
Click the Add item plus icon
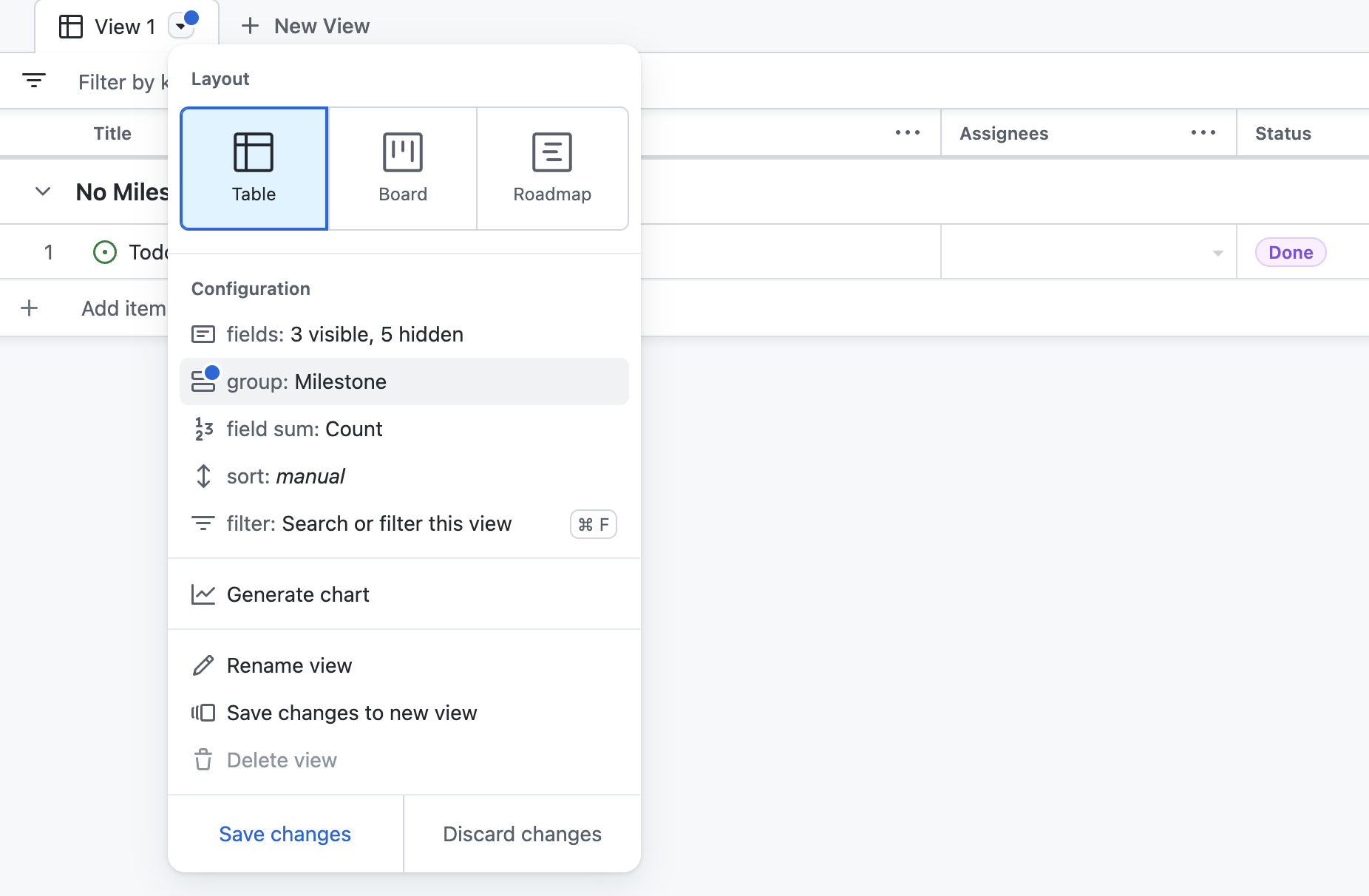click(x=30, y=308)
